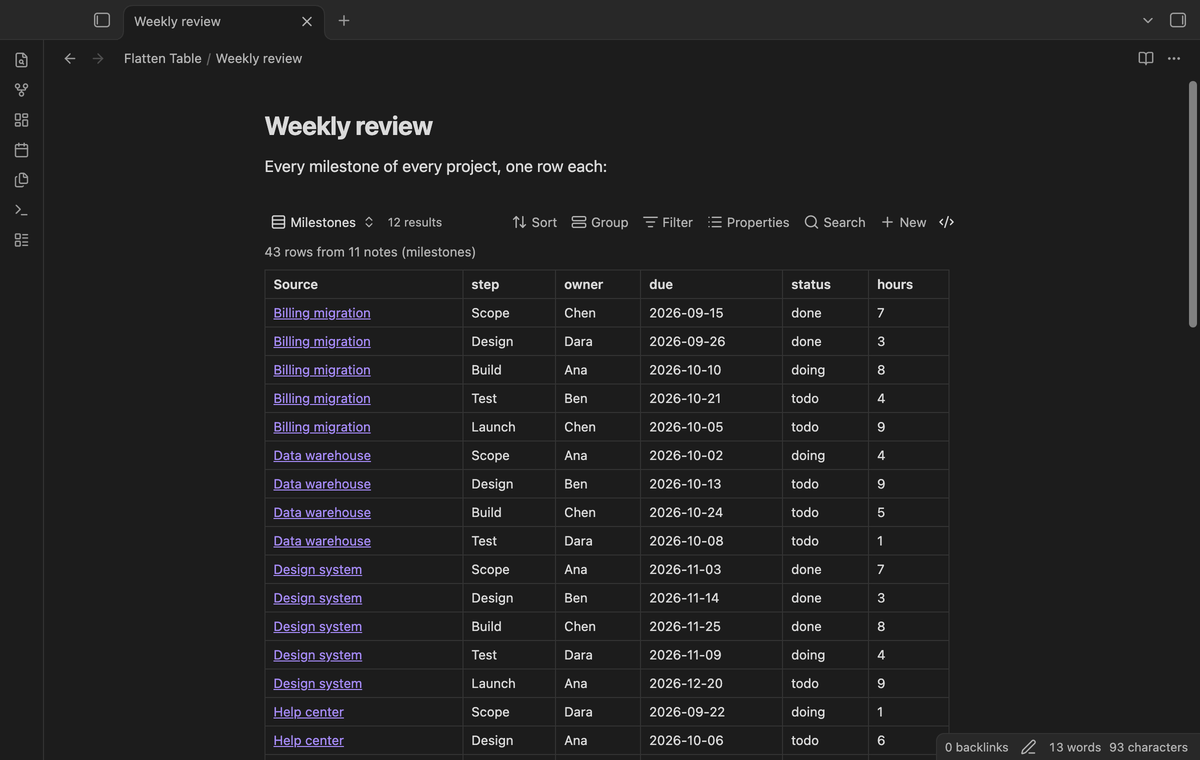Click the due column header

(711, 284)
